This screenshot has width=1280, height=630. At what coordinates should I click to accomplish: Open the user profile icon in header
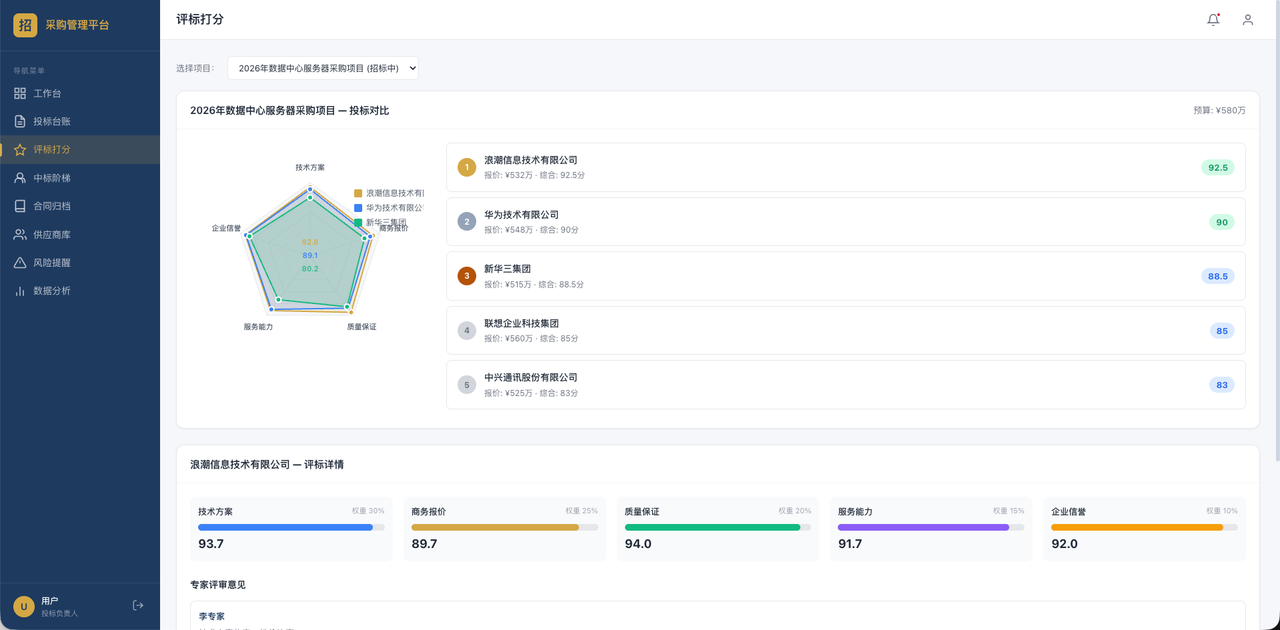click(x=1247, y=19)
